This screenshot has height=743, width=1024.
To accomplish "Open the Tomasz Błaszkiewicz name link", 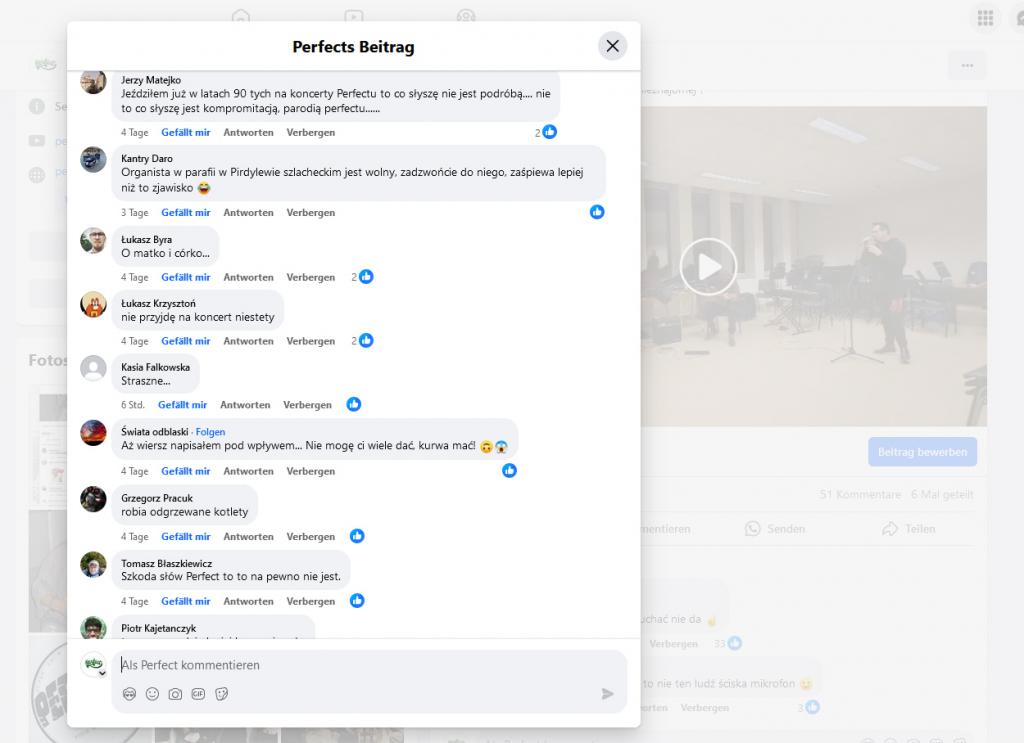I will 167,563.
